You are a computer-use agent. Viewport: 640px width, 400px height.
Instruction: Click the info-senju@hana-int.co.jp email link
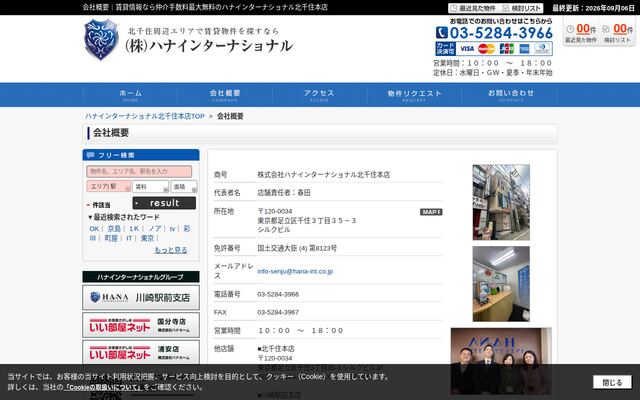point(295,271)
